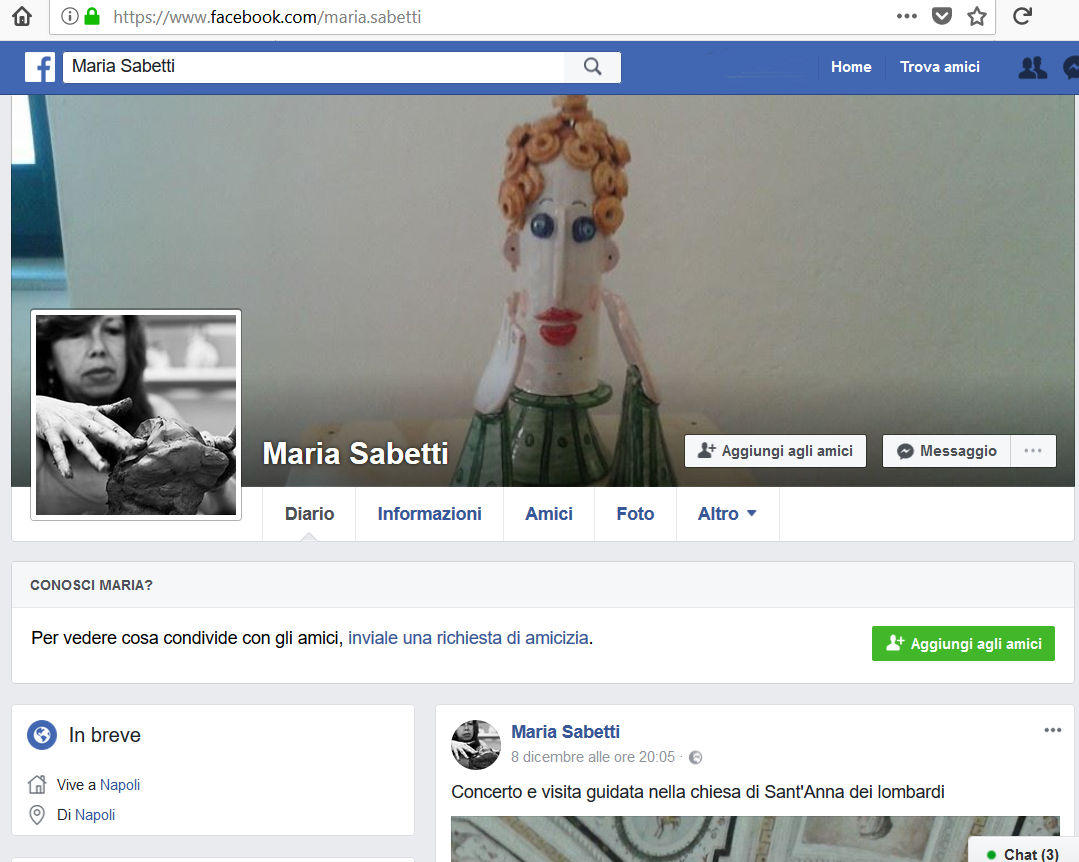Open post options dots on Maria's post
Screen dimensions: 1079x862
(1052, 730)
